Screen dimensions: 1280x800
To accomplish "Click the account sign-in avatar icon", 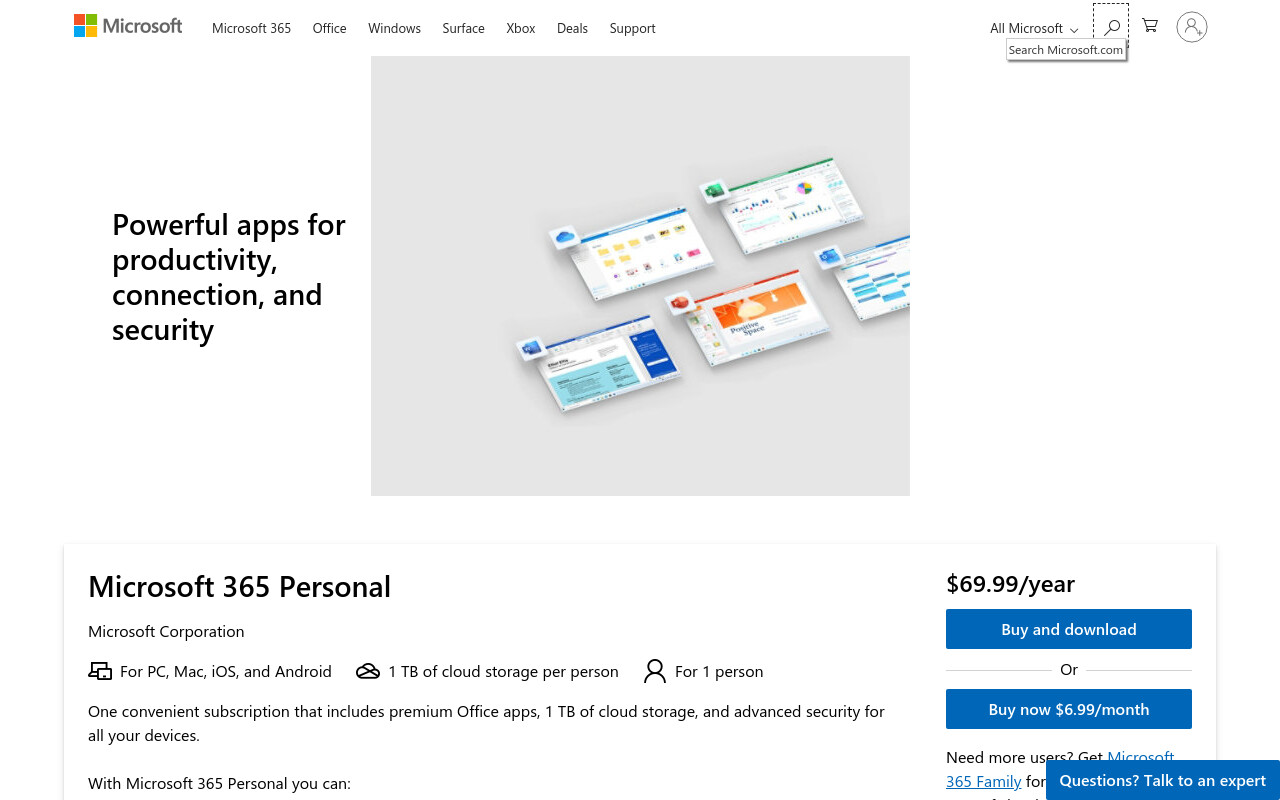I will [x=1192, y=27].
